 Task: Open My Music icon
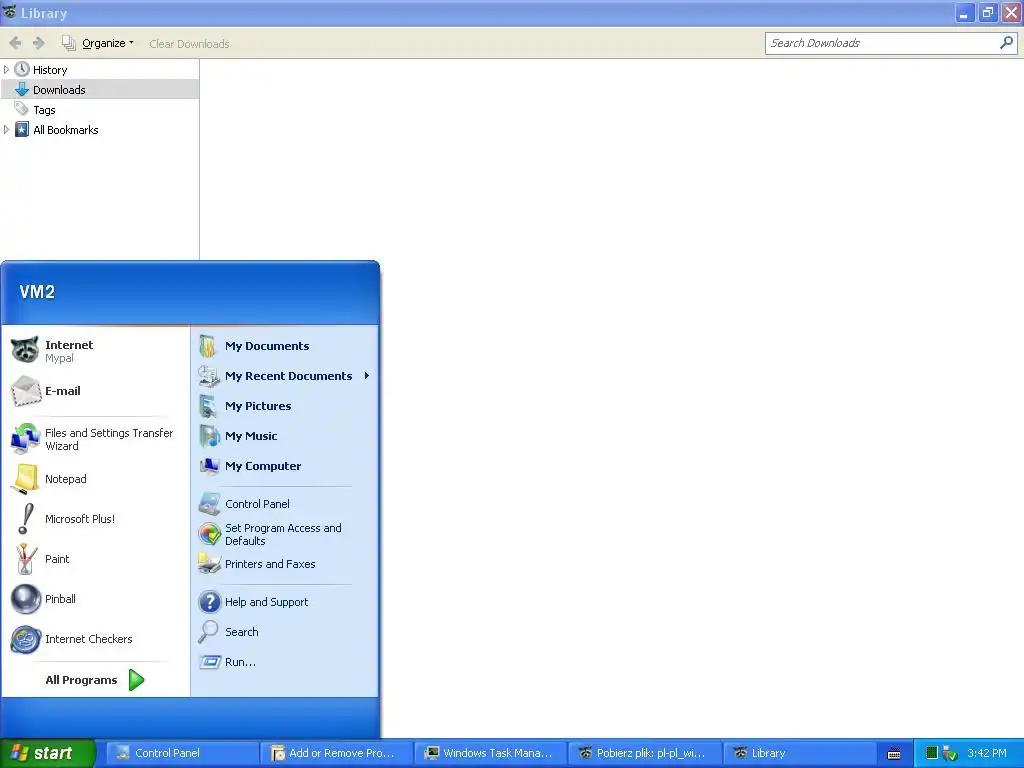click(x=209, y=436)
